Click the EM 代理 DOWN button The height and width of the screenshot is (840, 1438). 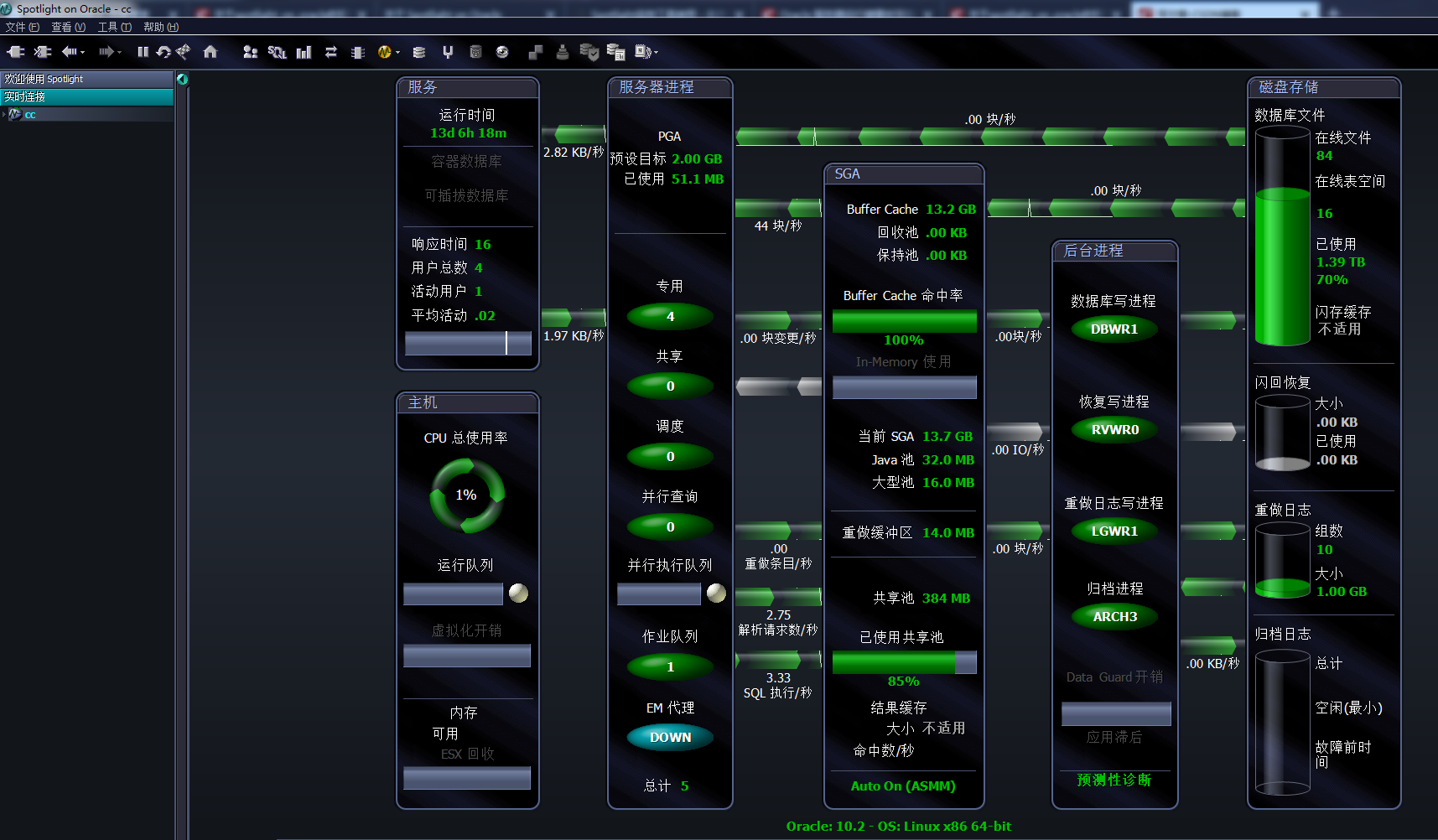point(670,738)
